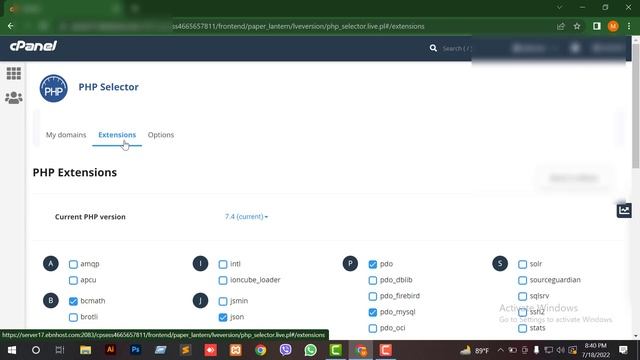Enable the brotli extension checkbox
The height and width of the screenshot is (360, 640).
73,317
